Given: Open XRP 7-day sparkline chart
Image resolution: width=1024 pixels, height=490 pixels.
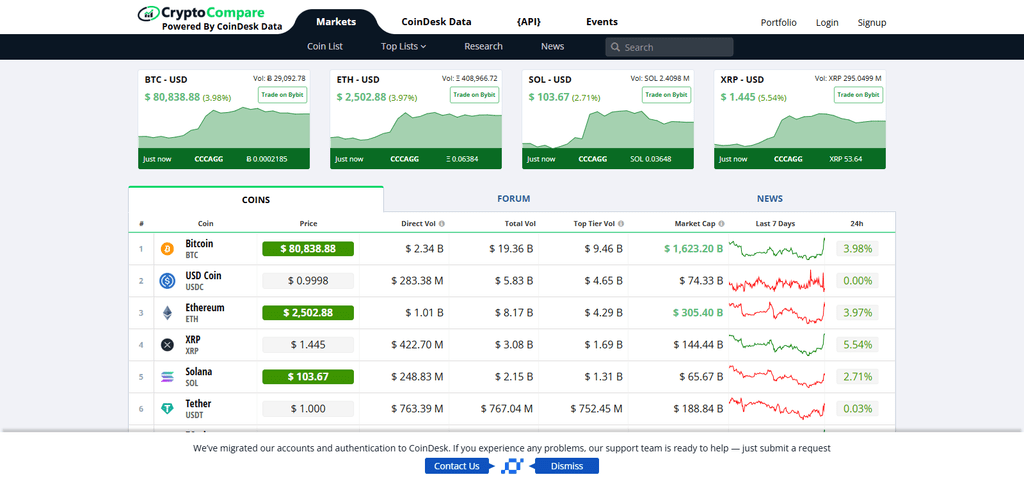Looking at the screenshot, I should (776, 345).
